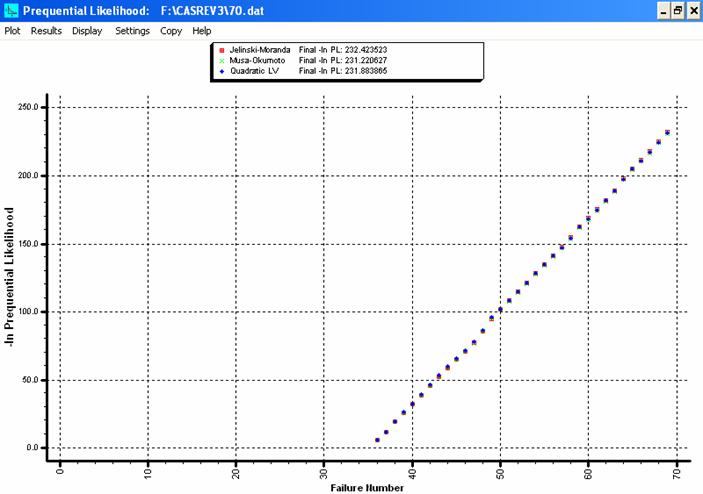The image size is (703, 494).
Task: Open the Help menu
Action: (x=202, y=31)
